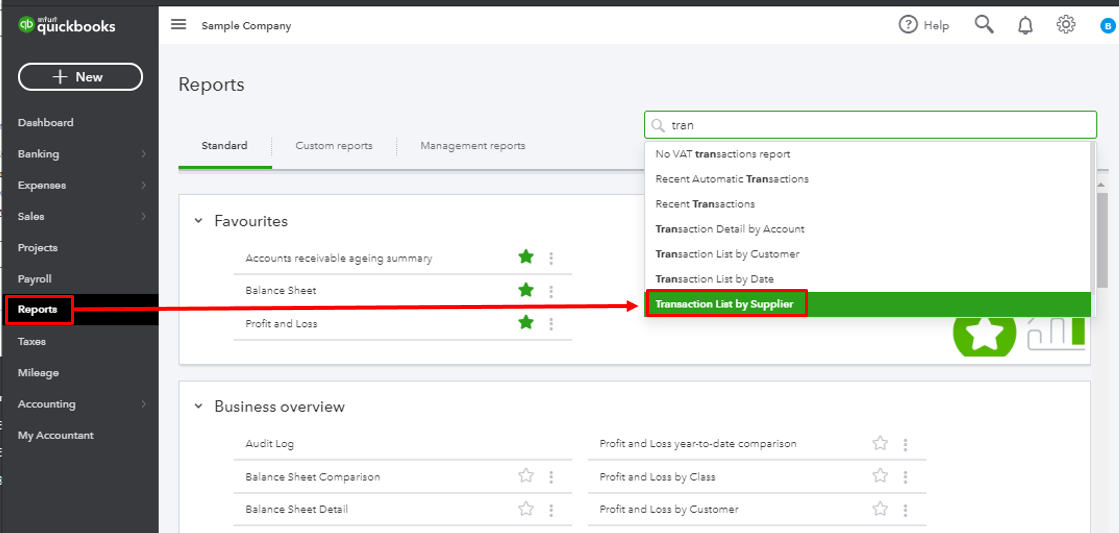Collapse the Favourites section
The width and height of the screenshot is (1119, 533).
(x=198, y=221)
